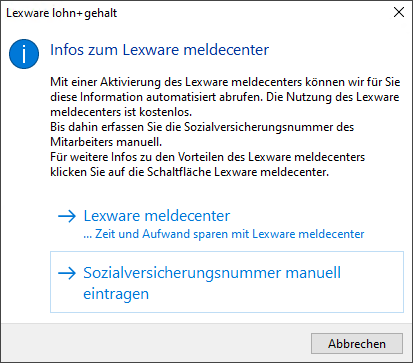Click the 'Lexware lohn+gehalt' title bar text
This screenshot has width=413, height=363.
[x=62, y=13]
